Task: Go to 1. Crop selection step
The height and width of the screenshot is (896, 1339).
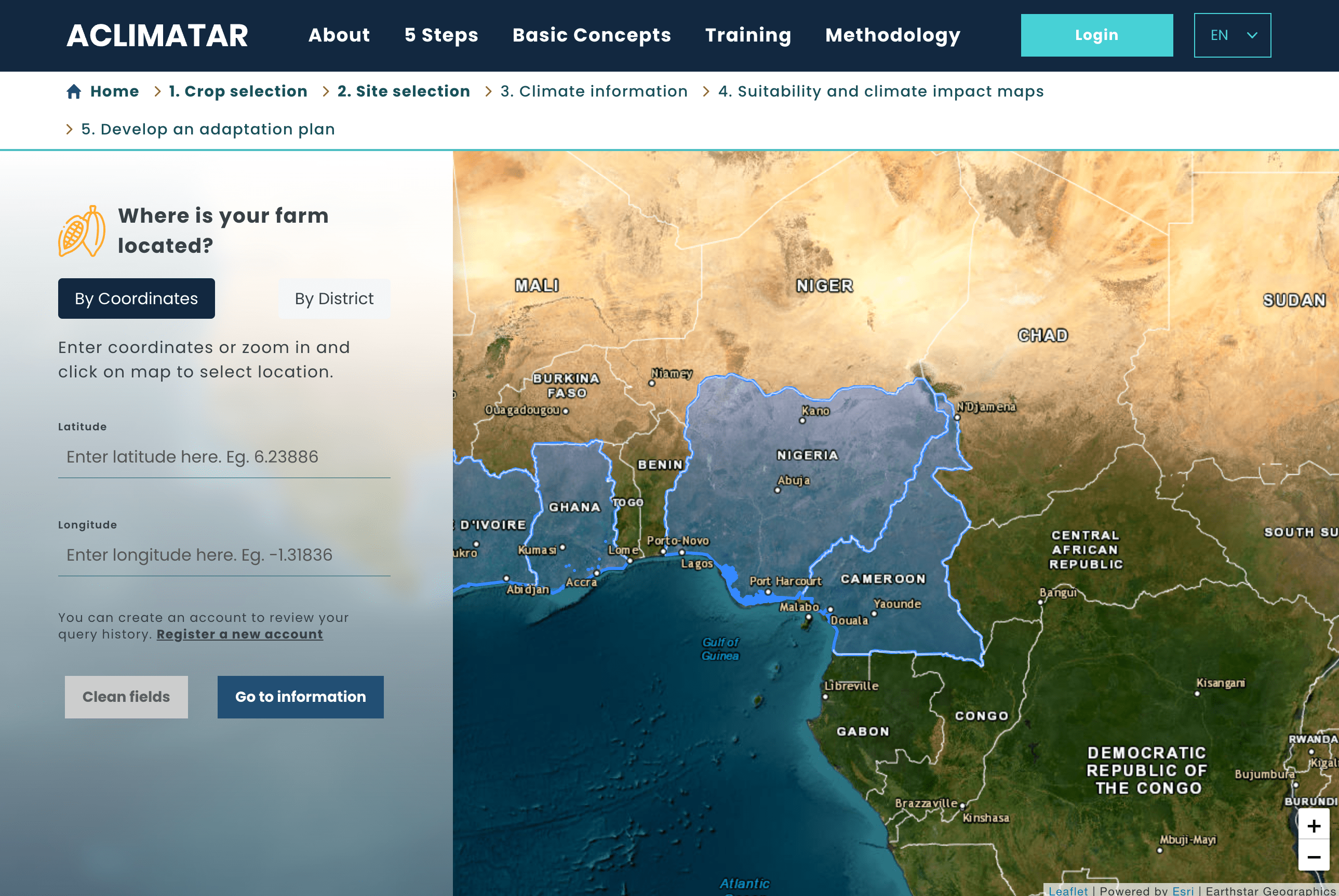Action: point(238,91)
